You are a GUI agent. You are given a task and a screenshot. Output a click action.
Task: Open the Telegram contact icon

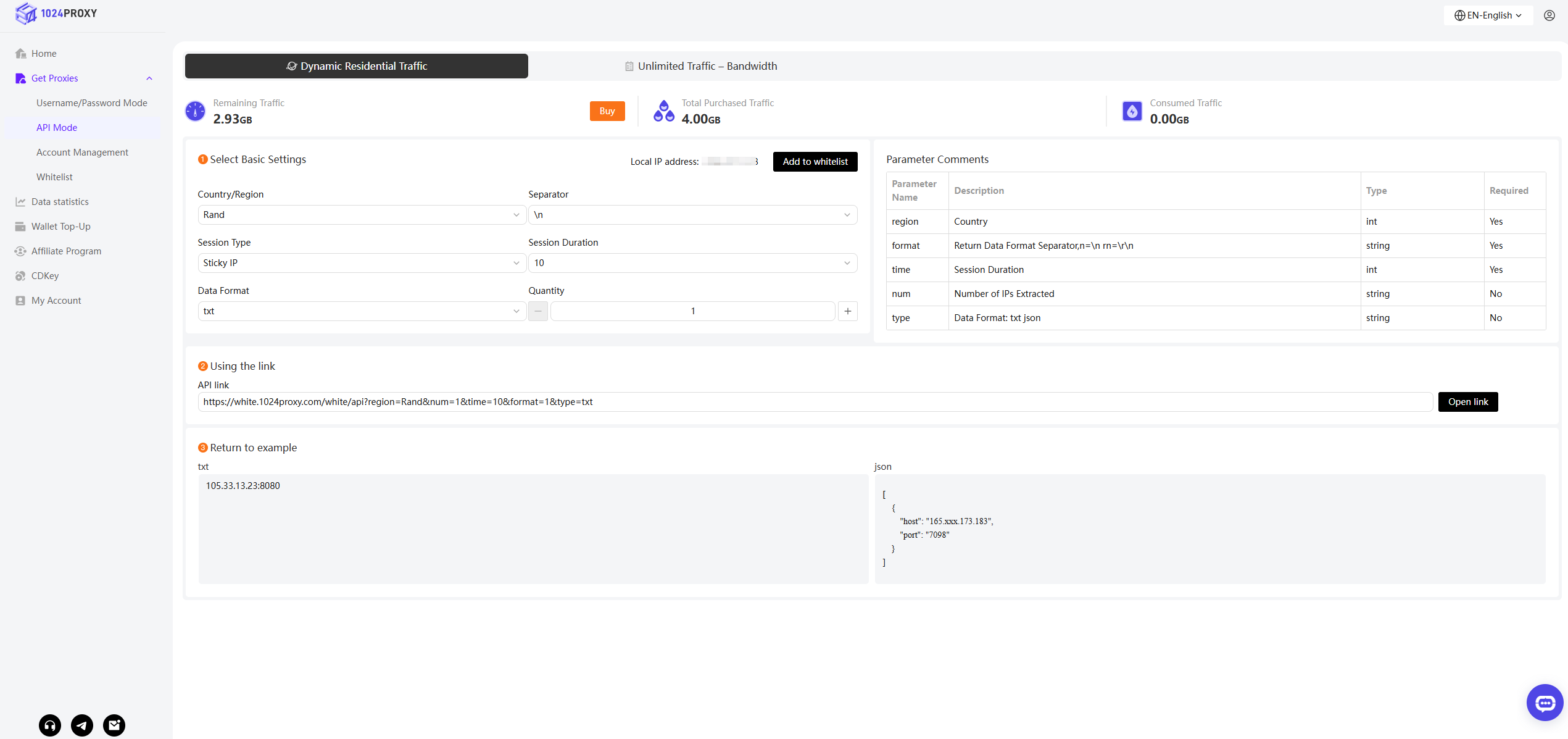82,725
